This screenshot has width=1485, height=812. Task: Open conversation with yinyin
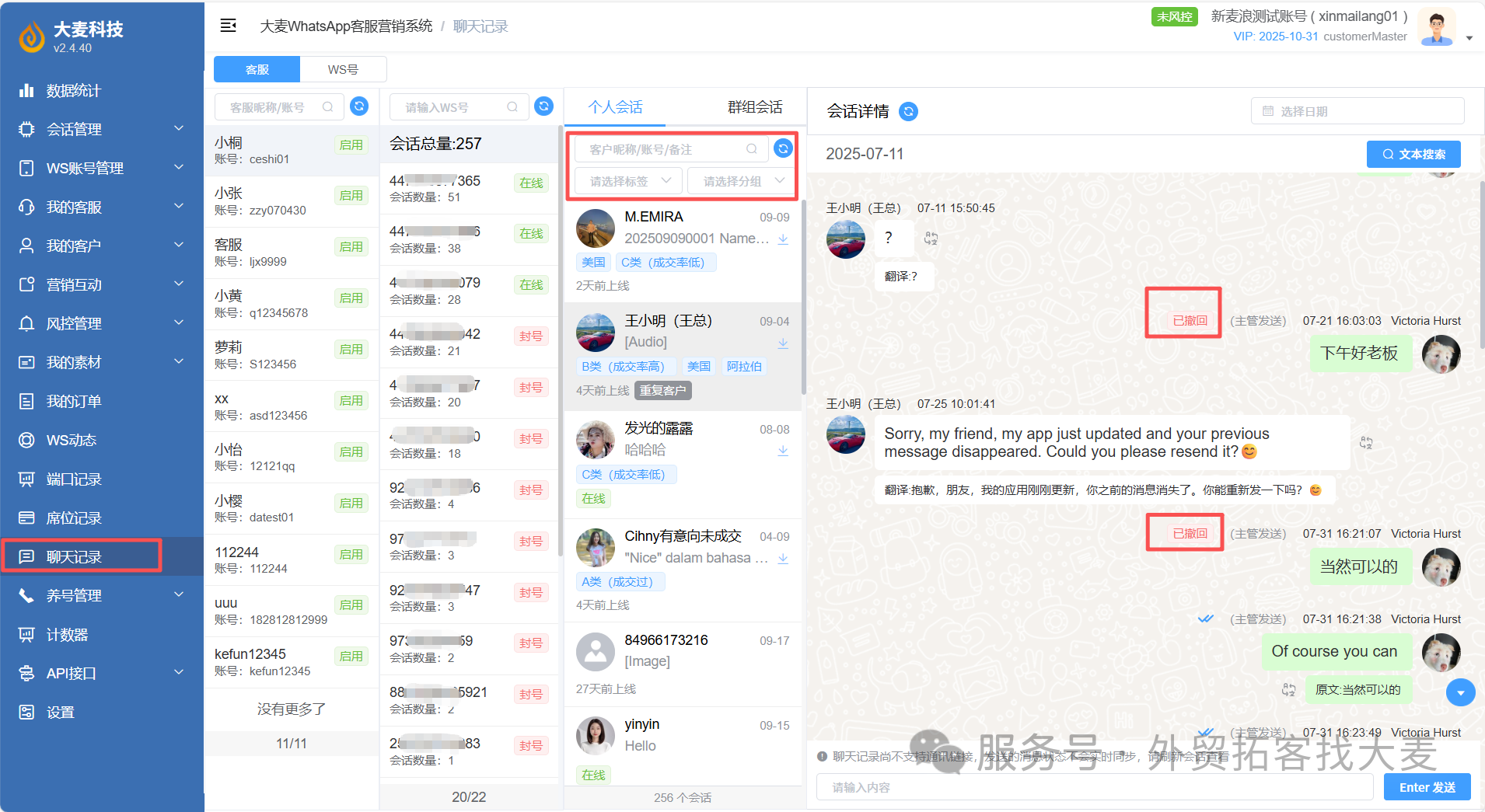(683, 746)
